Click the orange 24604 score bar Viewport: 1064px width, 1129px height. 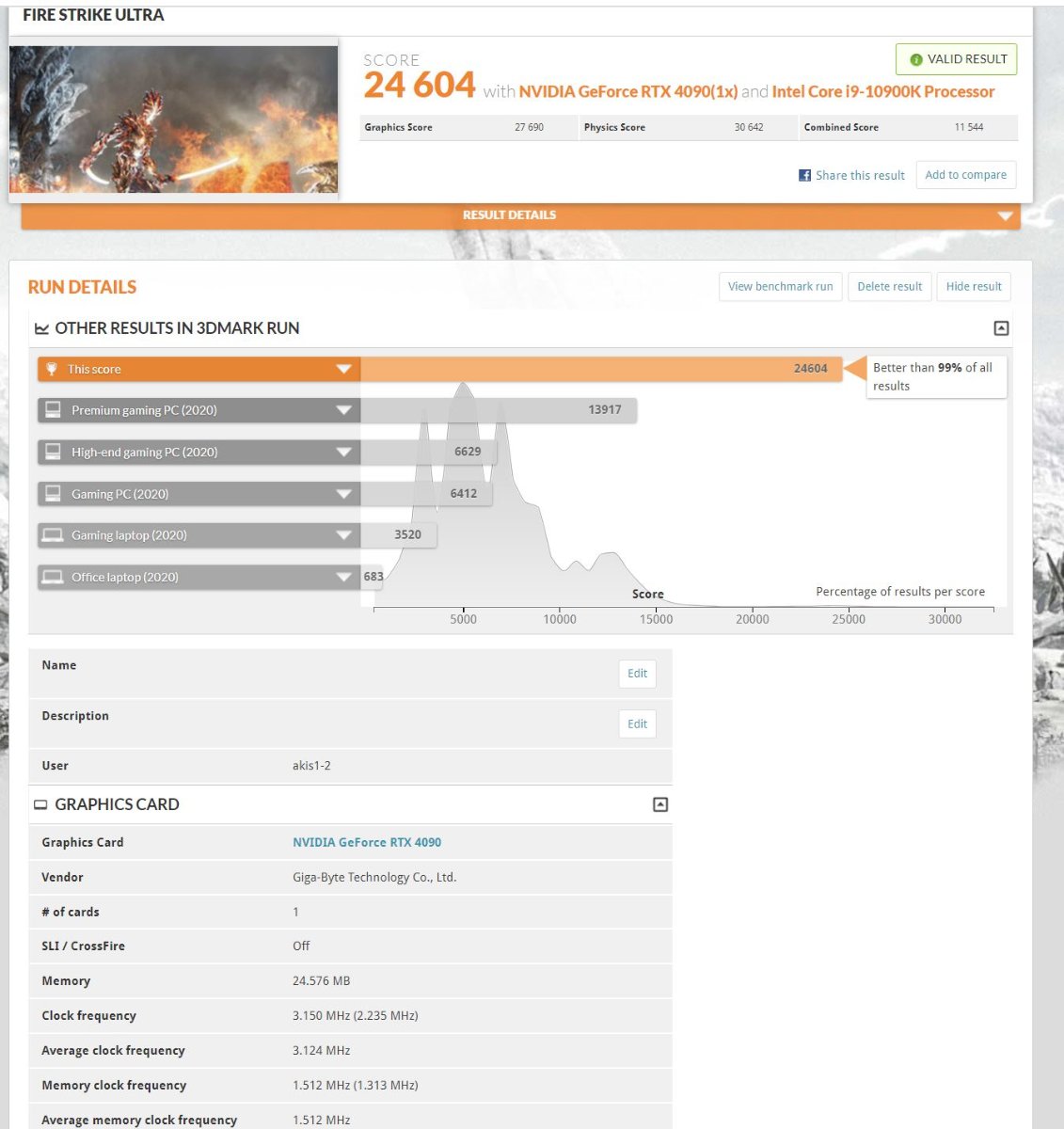click(x=601, y=369)
